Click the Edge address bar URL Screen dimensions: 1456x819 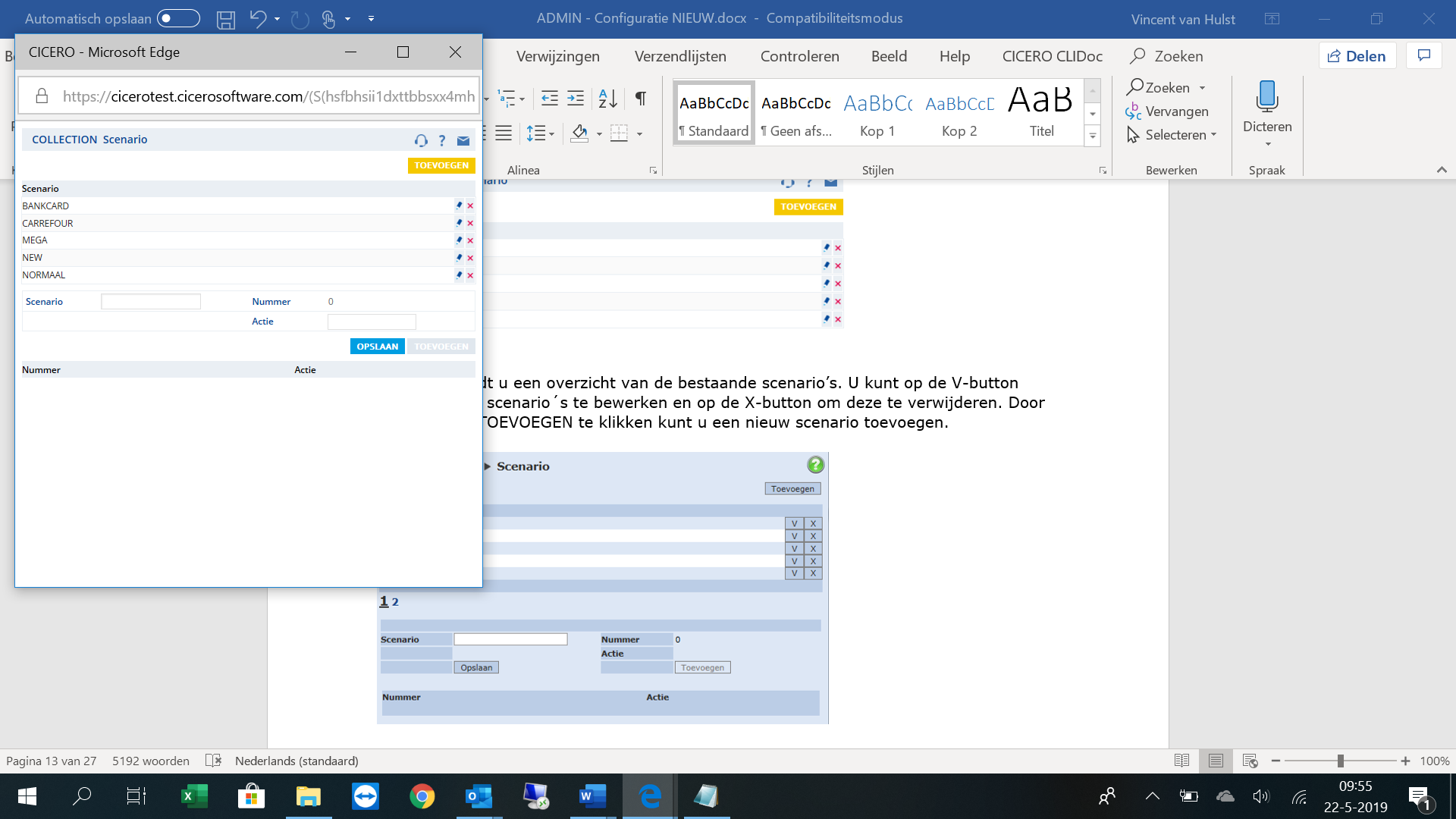tap(268, 96)
